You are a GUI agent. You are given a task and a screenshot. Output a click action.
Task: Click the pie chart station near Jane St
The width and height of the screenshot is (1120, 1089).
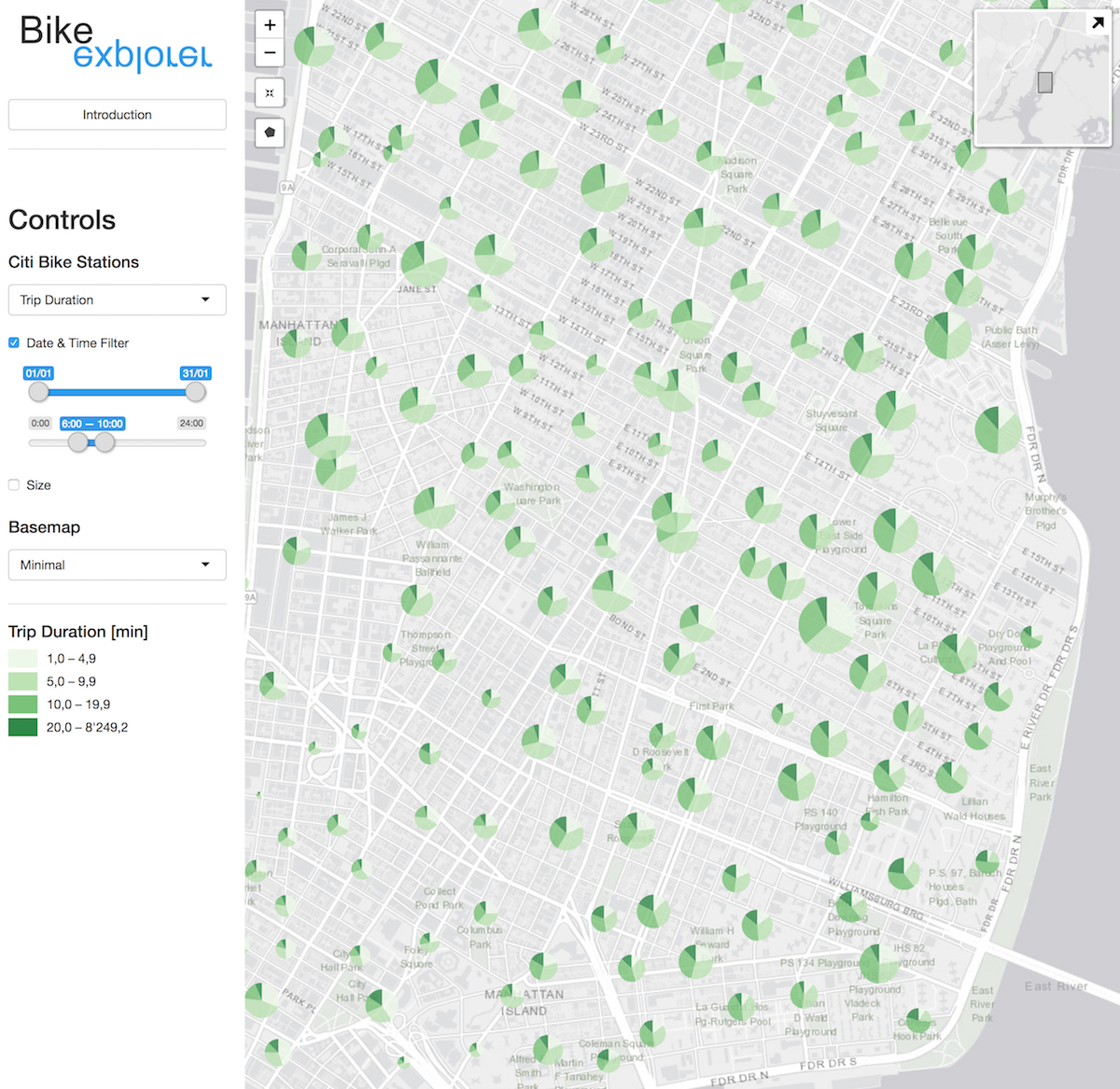point(424,264)
